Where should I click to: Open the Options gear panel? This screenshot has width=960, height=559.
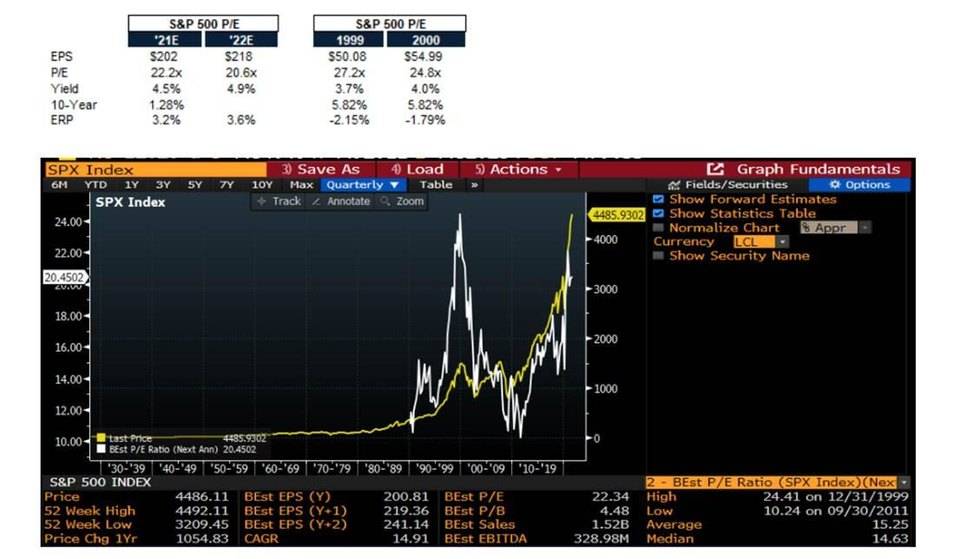pos(859,185)
